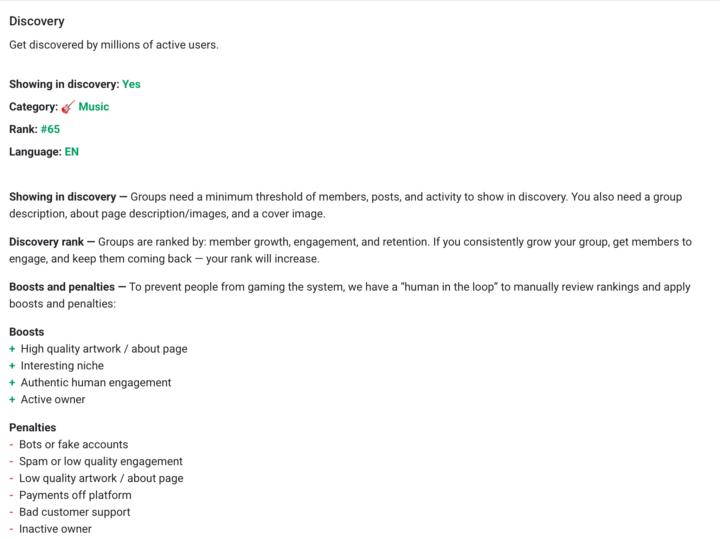The image size is (720, 539).
Task: Click the plus icon beside Interesting niche
Action: click(x=12, y=366)
